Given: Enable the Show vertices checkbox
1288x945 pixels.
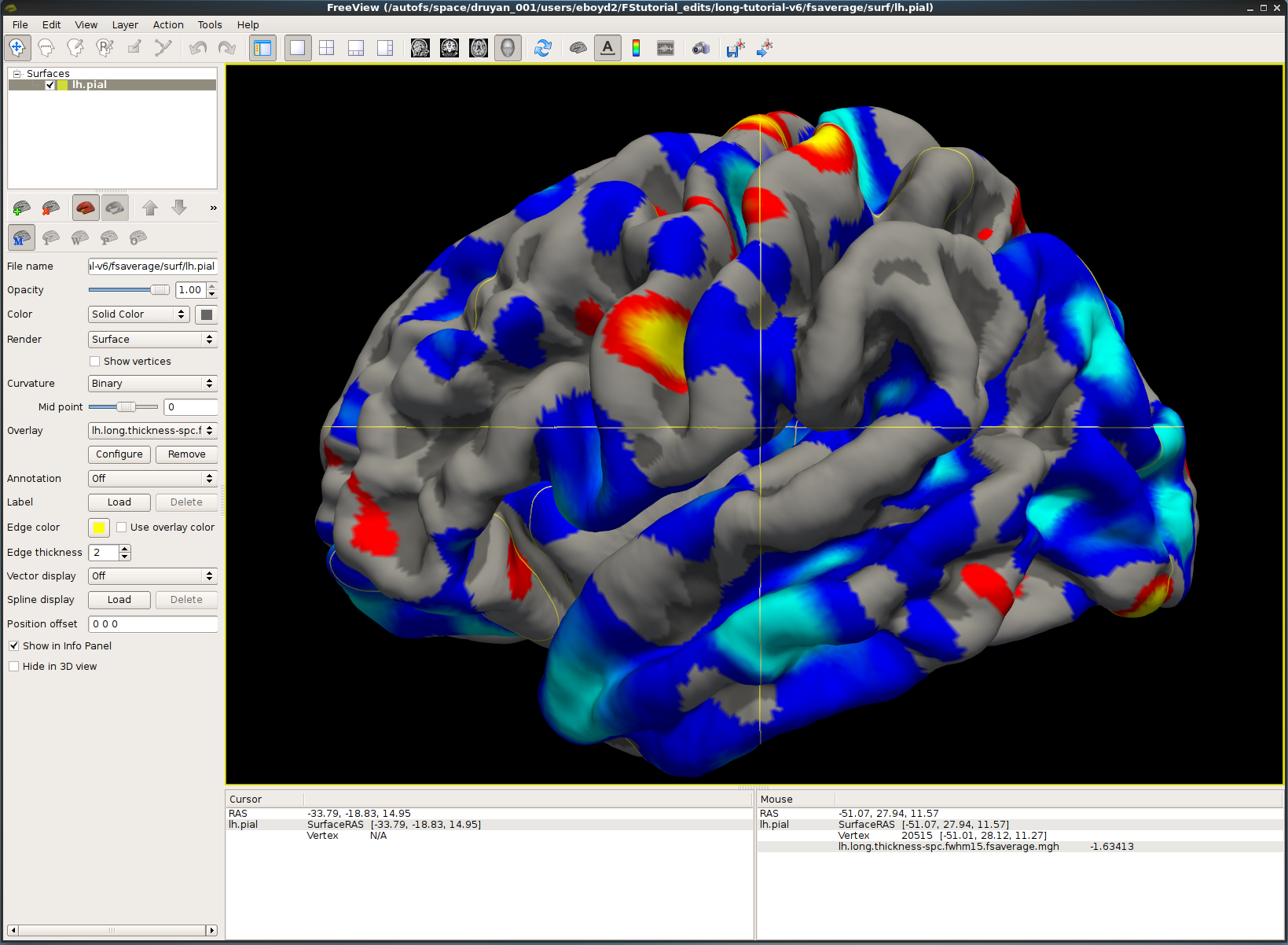Looking at the screenshot, I should [95, 362].
